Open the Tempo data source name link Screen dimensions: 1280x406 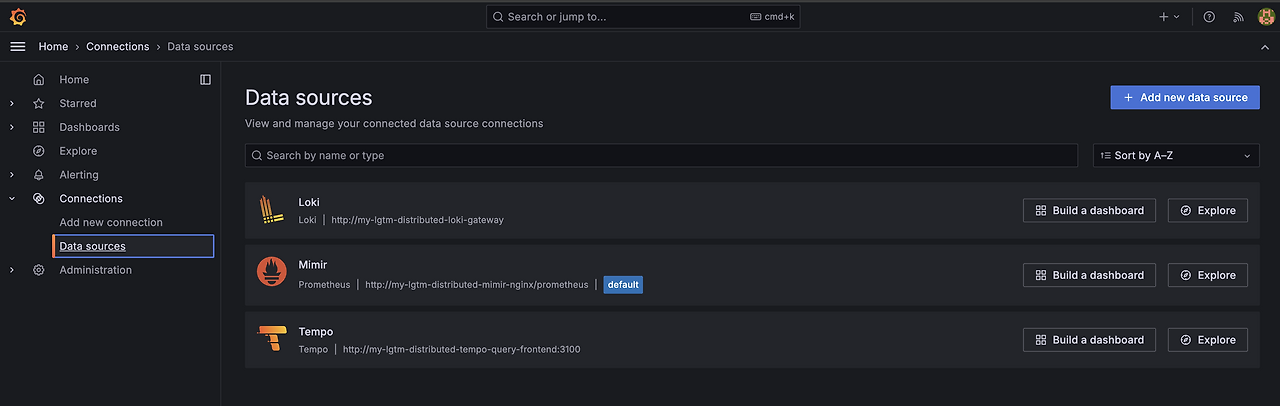click(x=316, y=331)
